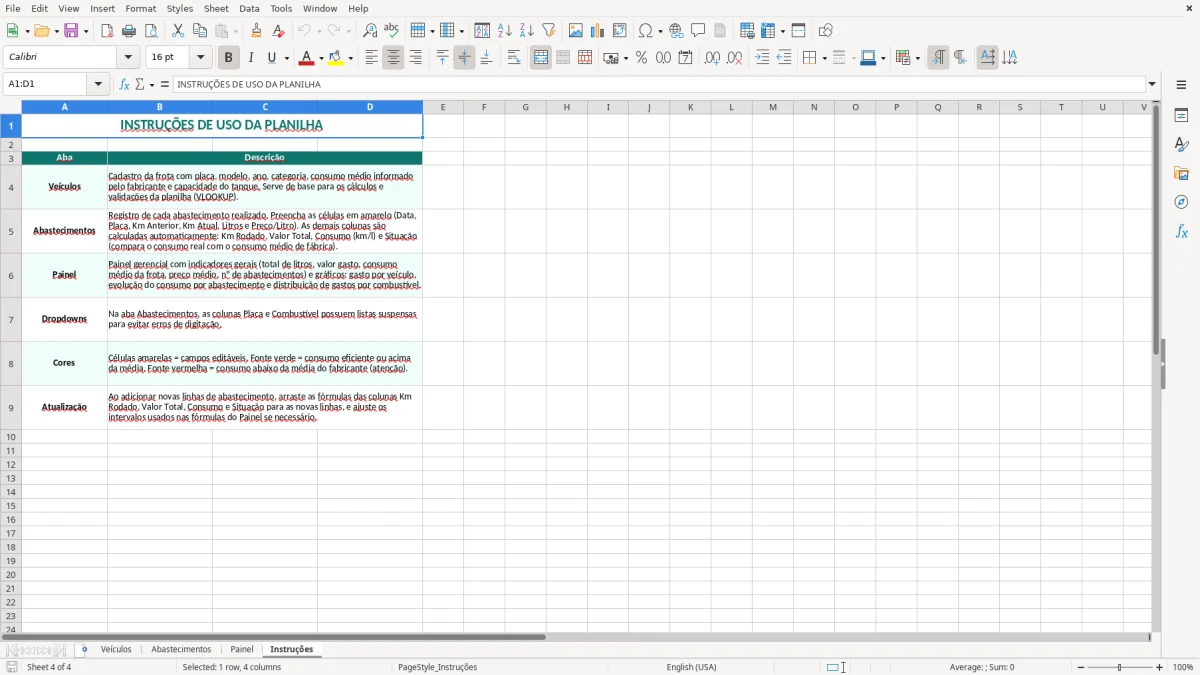
Task: Expand the Borders dropdown arrow
Action: [823, 58]
